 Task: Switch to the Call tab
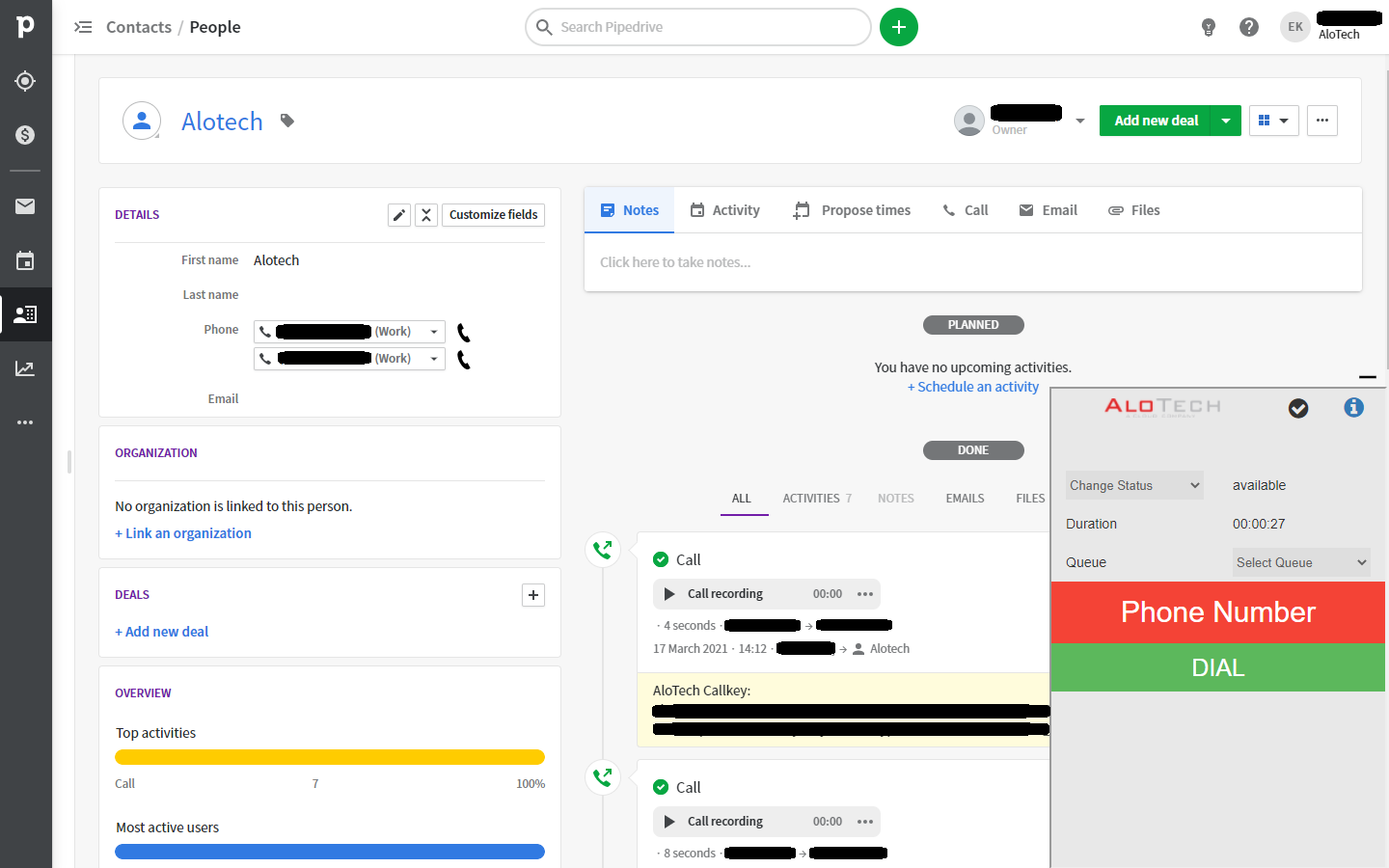click(x=966, y=210)
